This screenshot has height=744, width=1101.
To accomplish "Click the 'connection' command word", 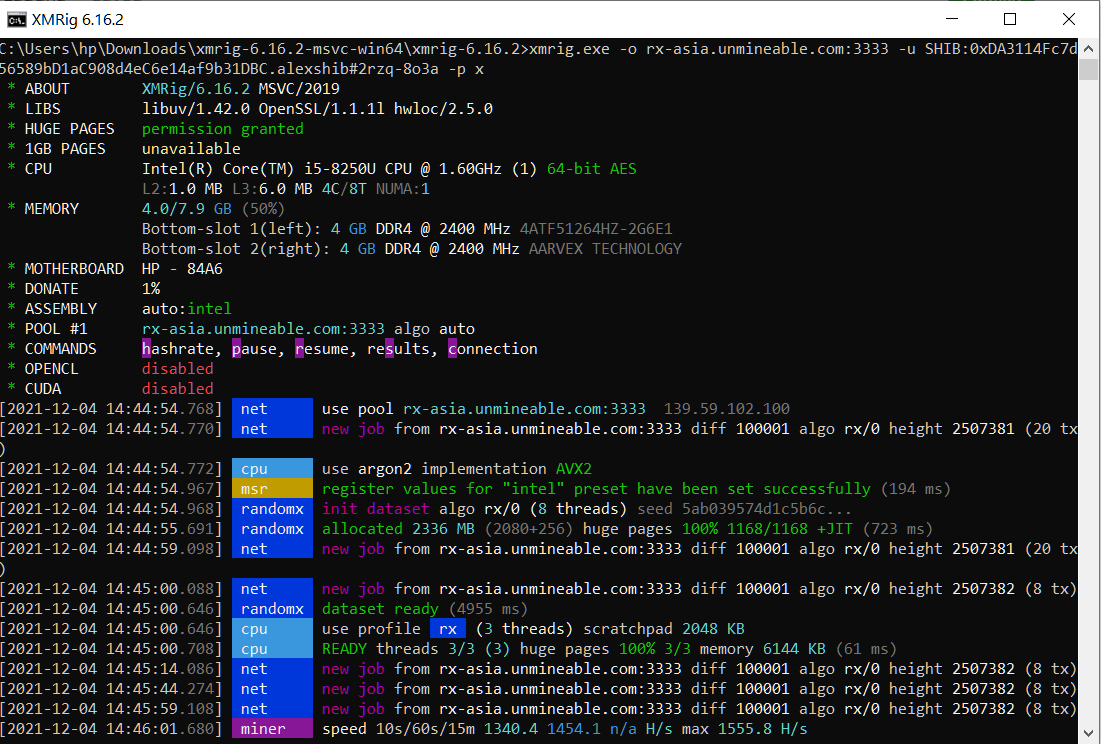I will (x=493, y=349).
